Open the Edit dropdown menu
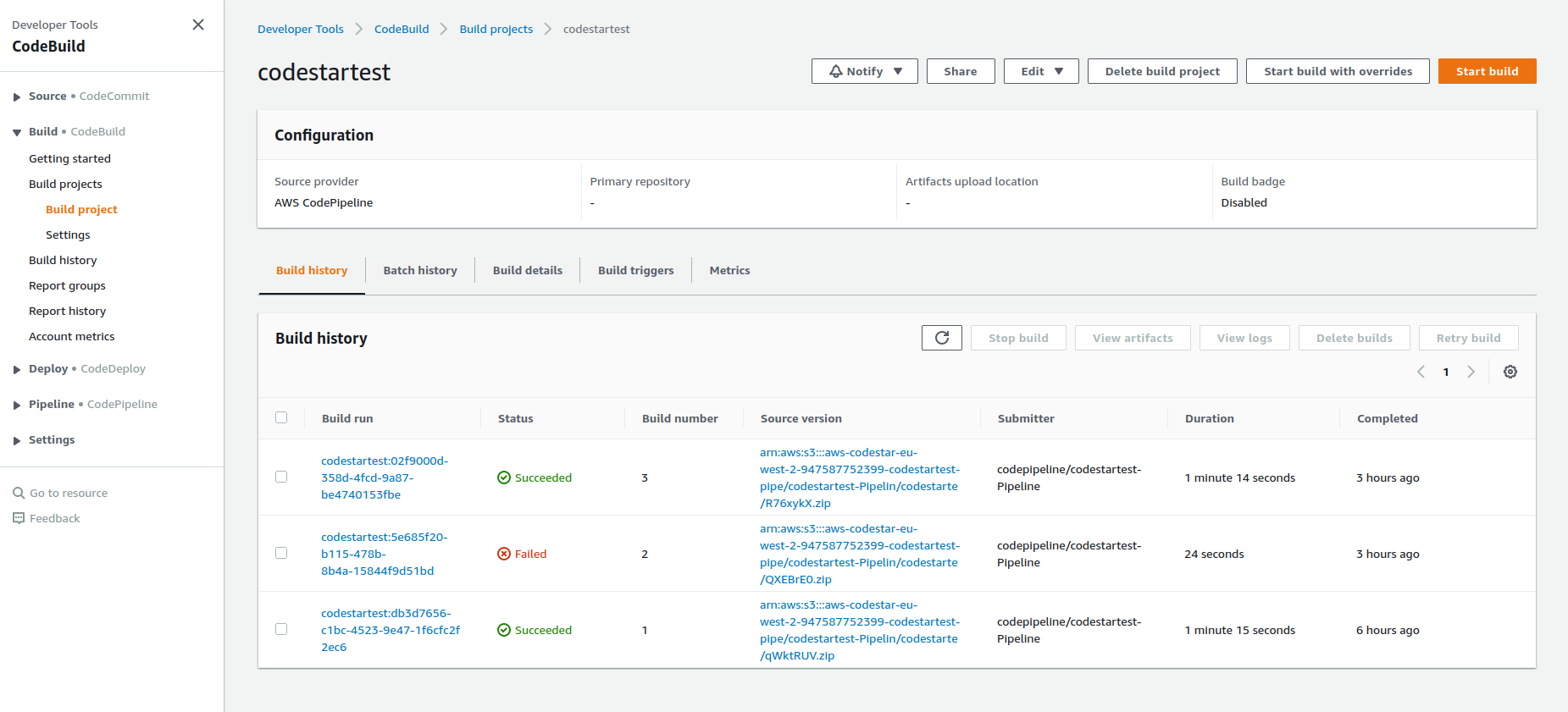This screenshot has width=1568, height=712. click(1041, 71)
